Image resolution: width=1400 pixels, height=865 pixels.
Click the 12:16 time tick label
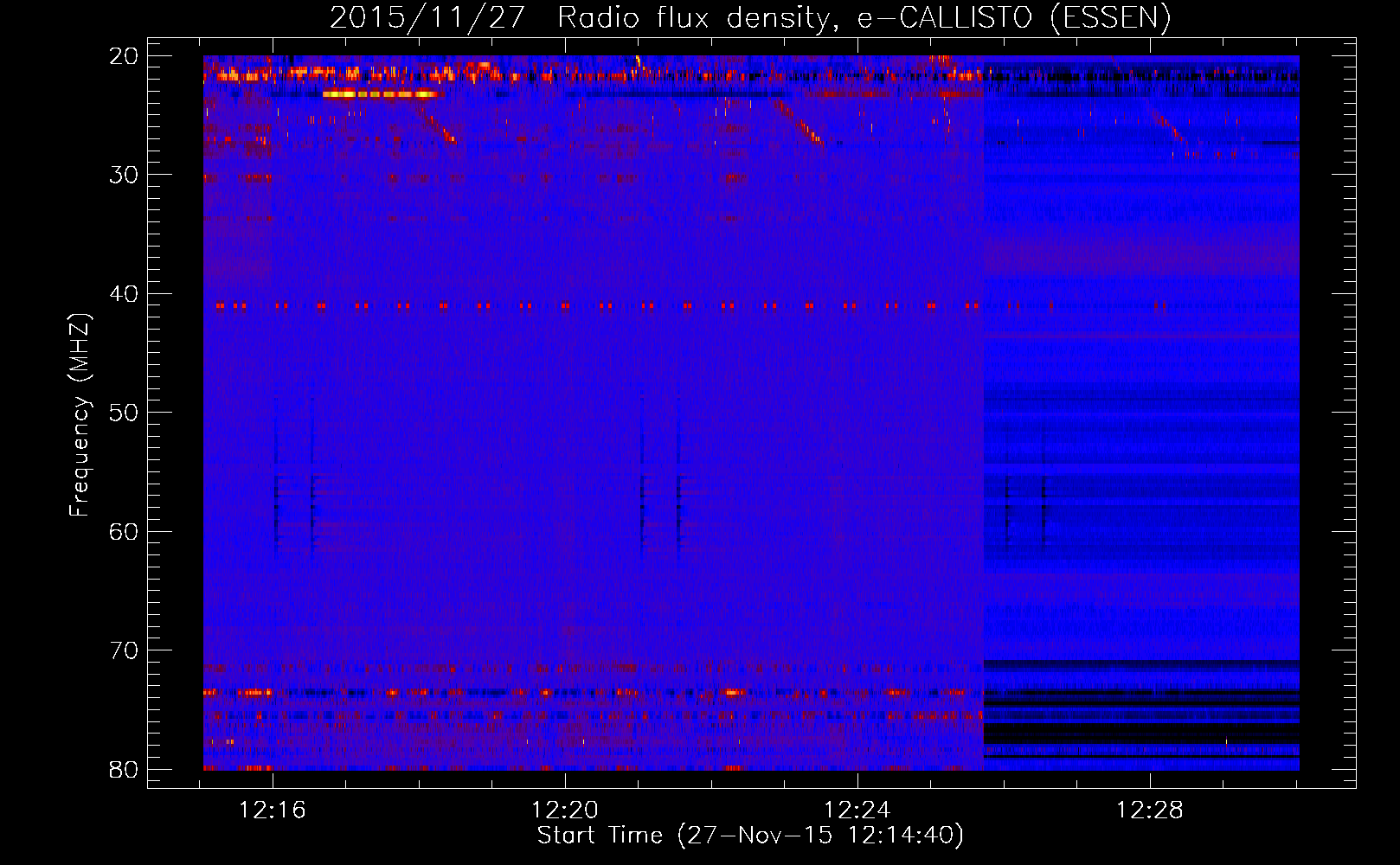click(x=273, y=811)
